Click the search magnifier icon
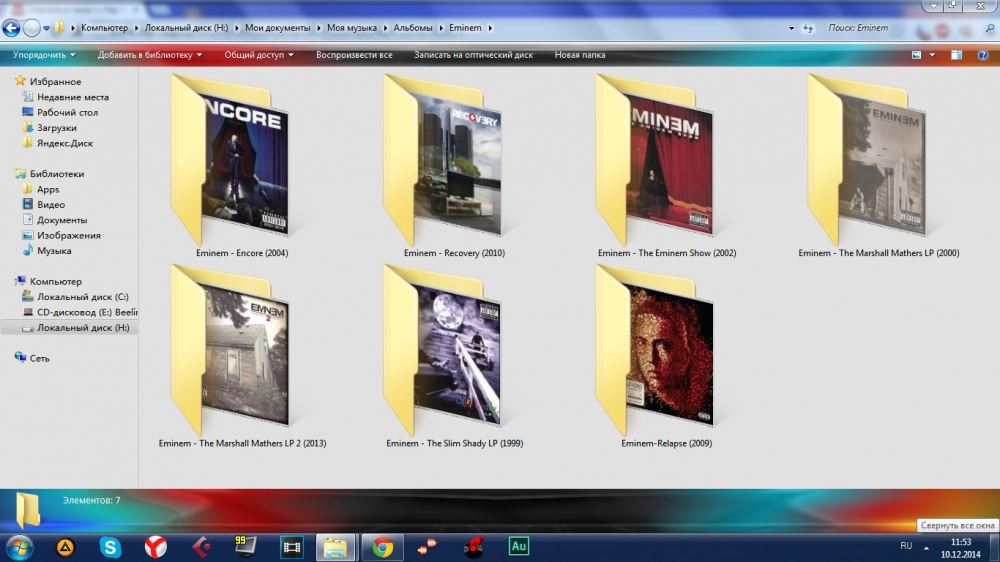The image size is (1000, 562). point(990,28)
